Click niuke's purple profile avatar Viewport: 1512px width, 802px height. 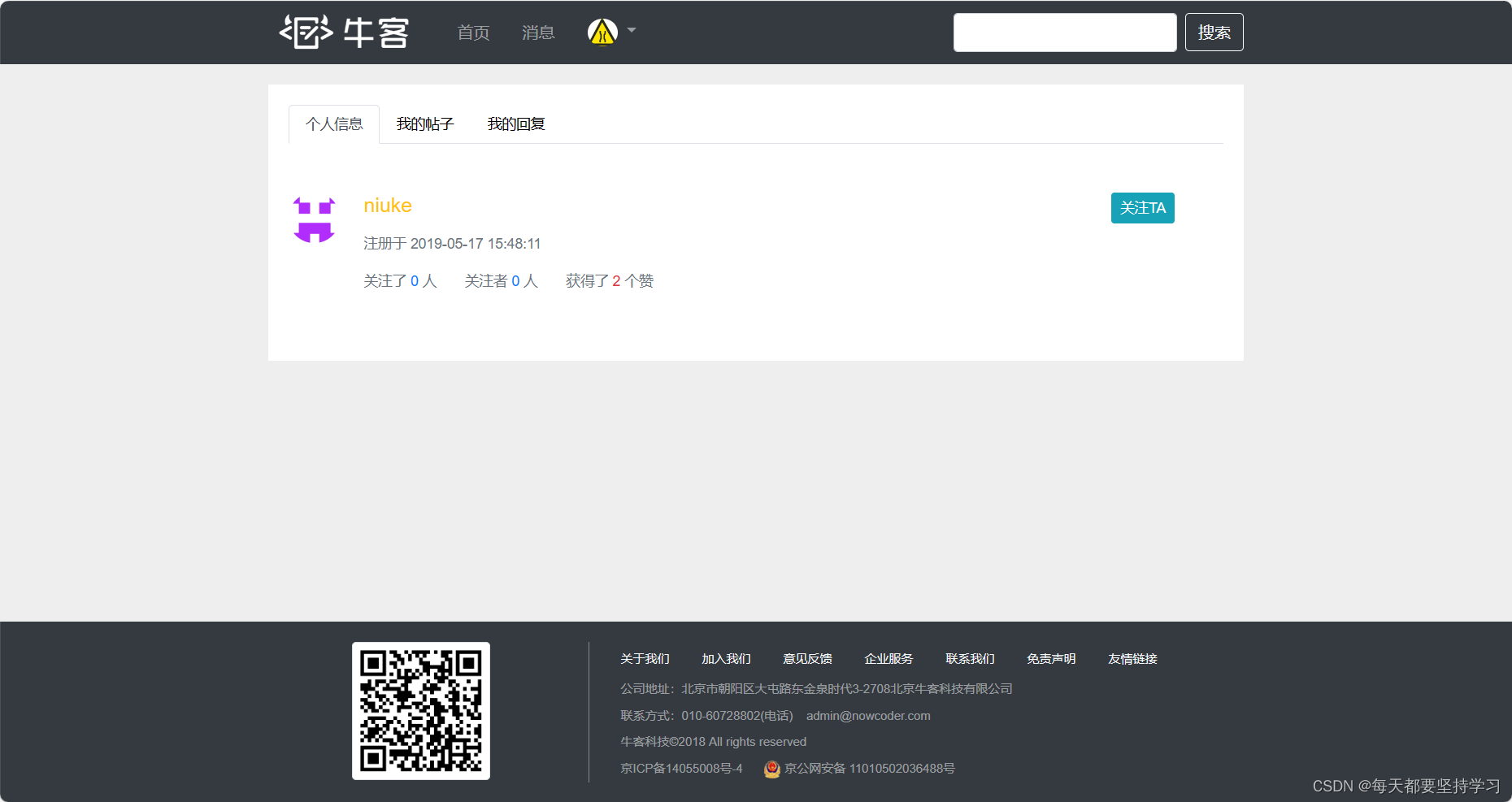314,219
